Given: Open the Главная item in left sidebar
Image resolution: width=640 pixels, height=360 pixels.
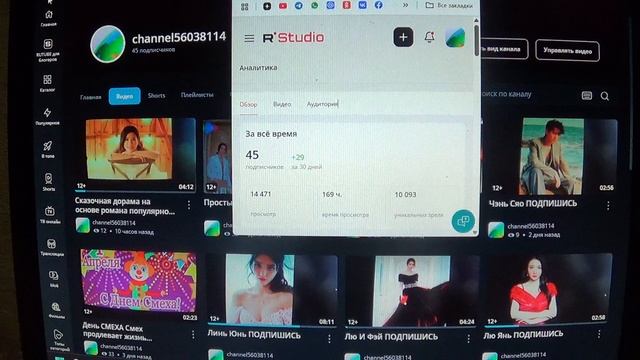Looking at the screenshot, I should [x=49, y=18].
